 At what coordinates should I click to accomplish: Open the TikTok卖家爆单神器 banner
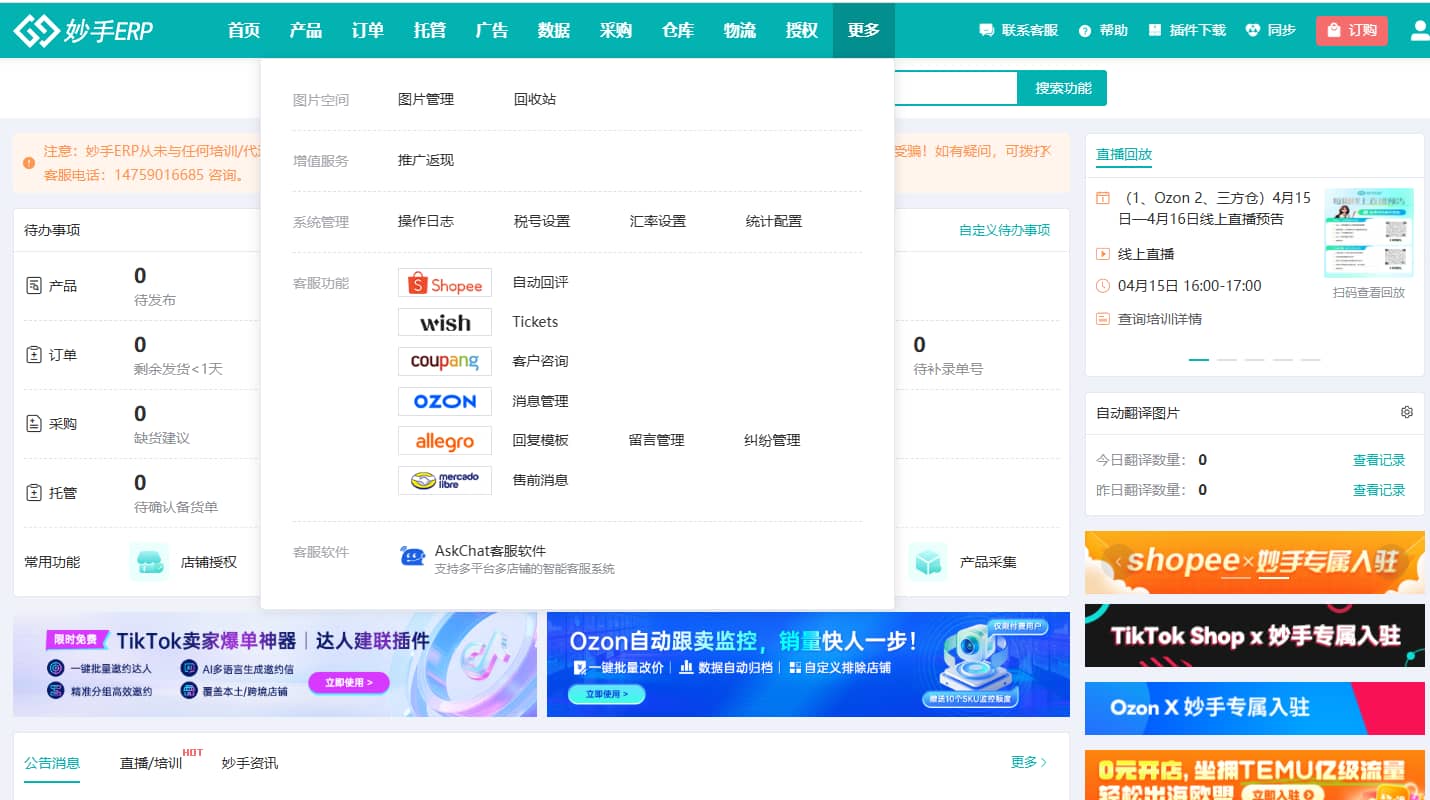pyautogui.click(x=275, y=664)
